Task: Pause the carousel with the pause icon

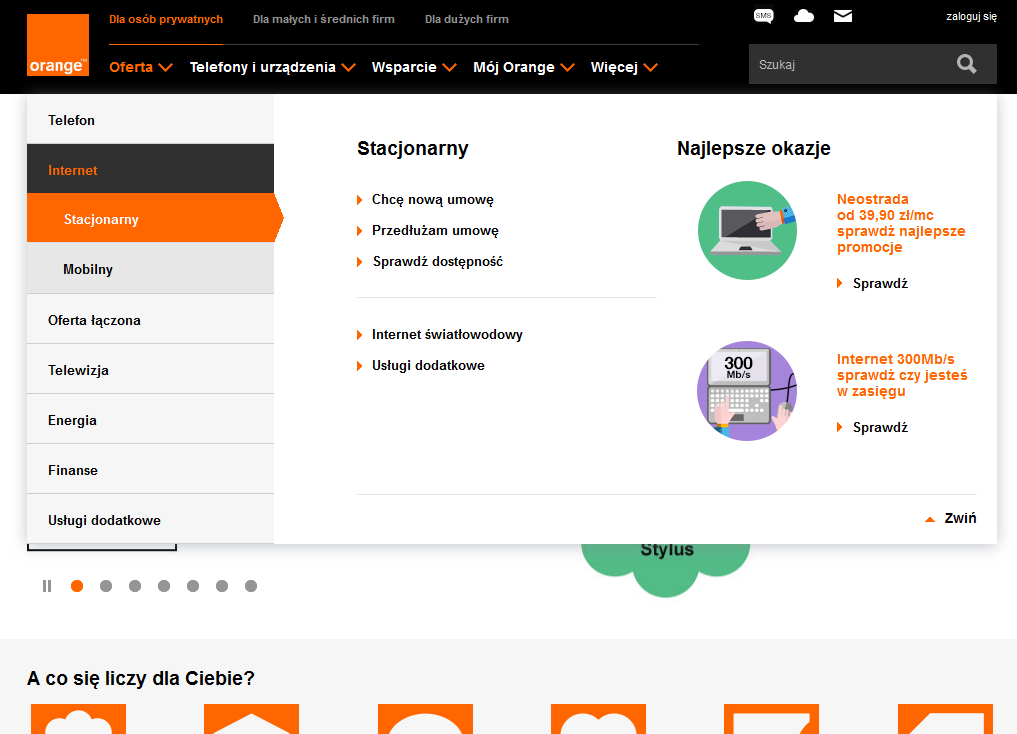Action: [x=46, y=586]
